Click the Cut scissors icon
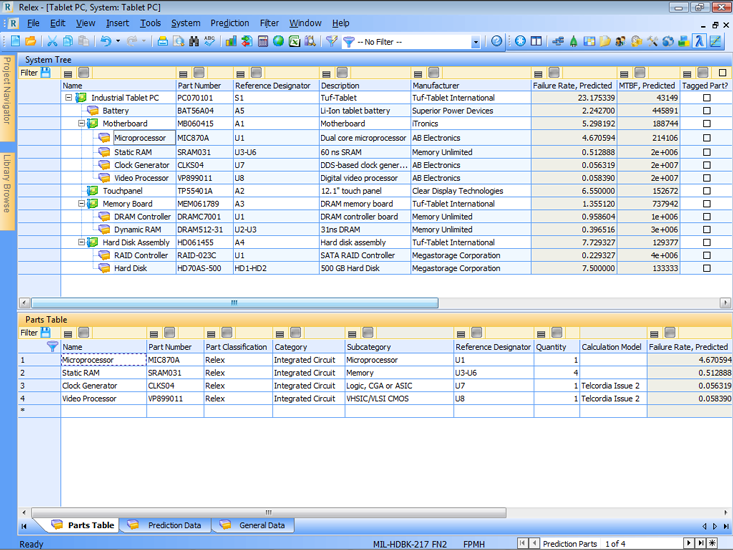 [x=52, y=41]
